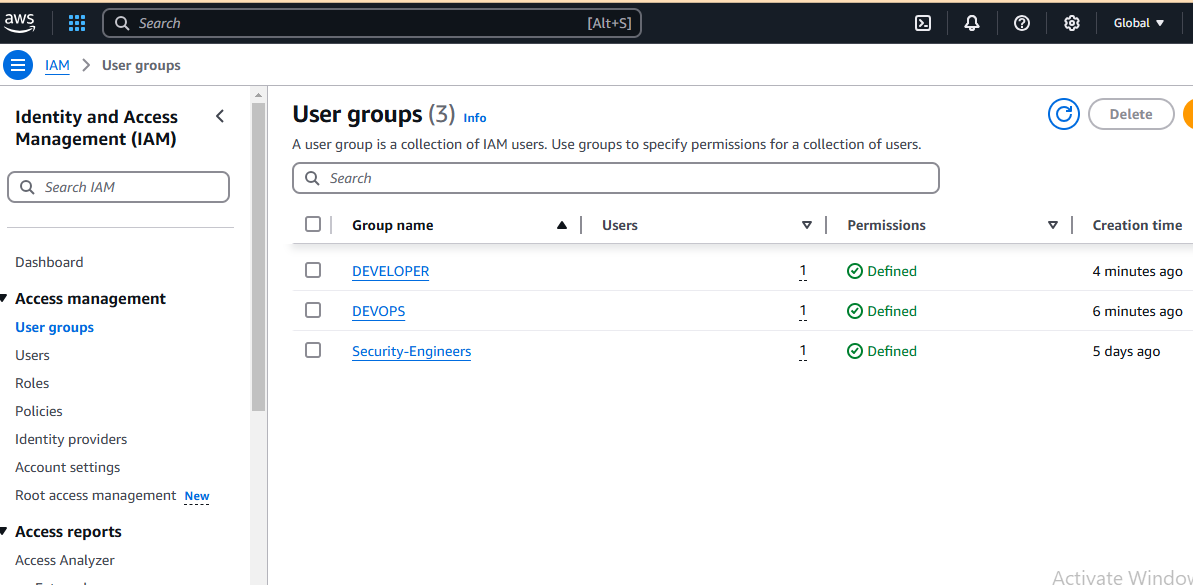This screenshot has width=1193, height=585.
Task: Click the user groups Search field
Action: pyautogui.click(x=616, y=178)
